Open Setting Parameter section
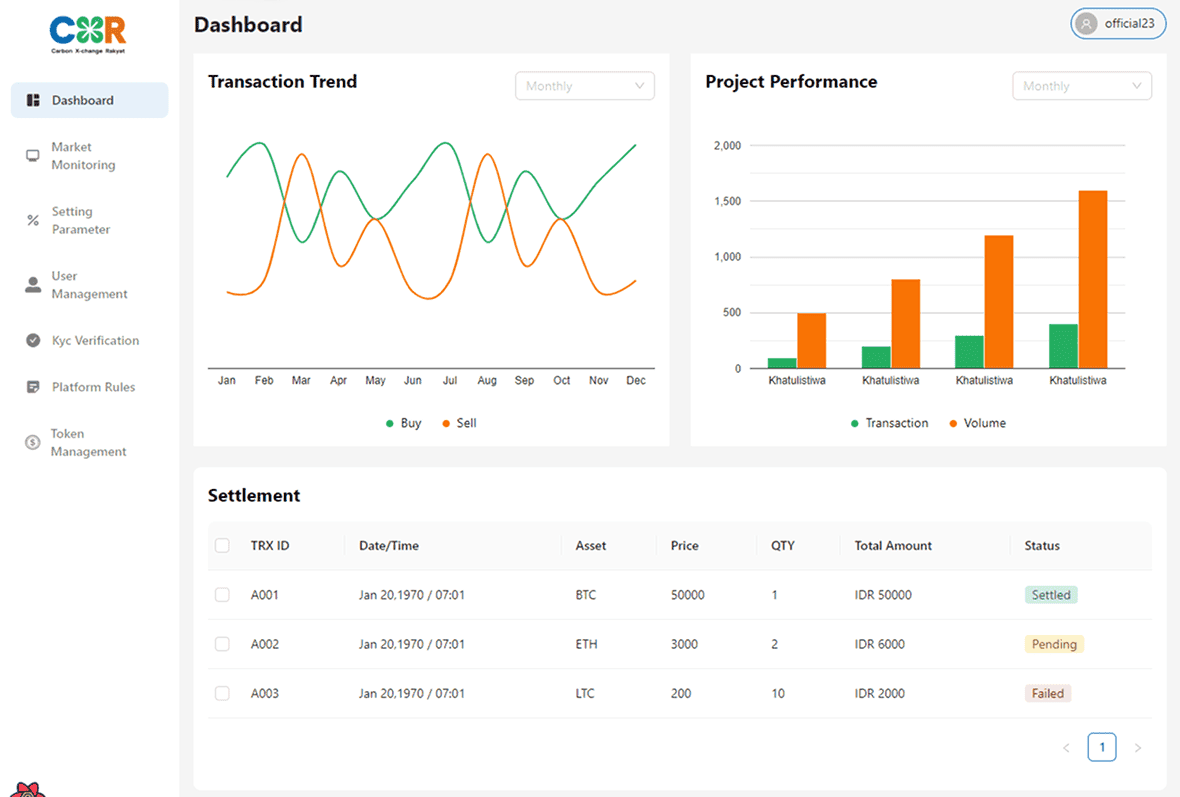The image size is (1180, 797). [x=90, y=221]
